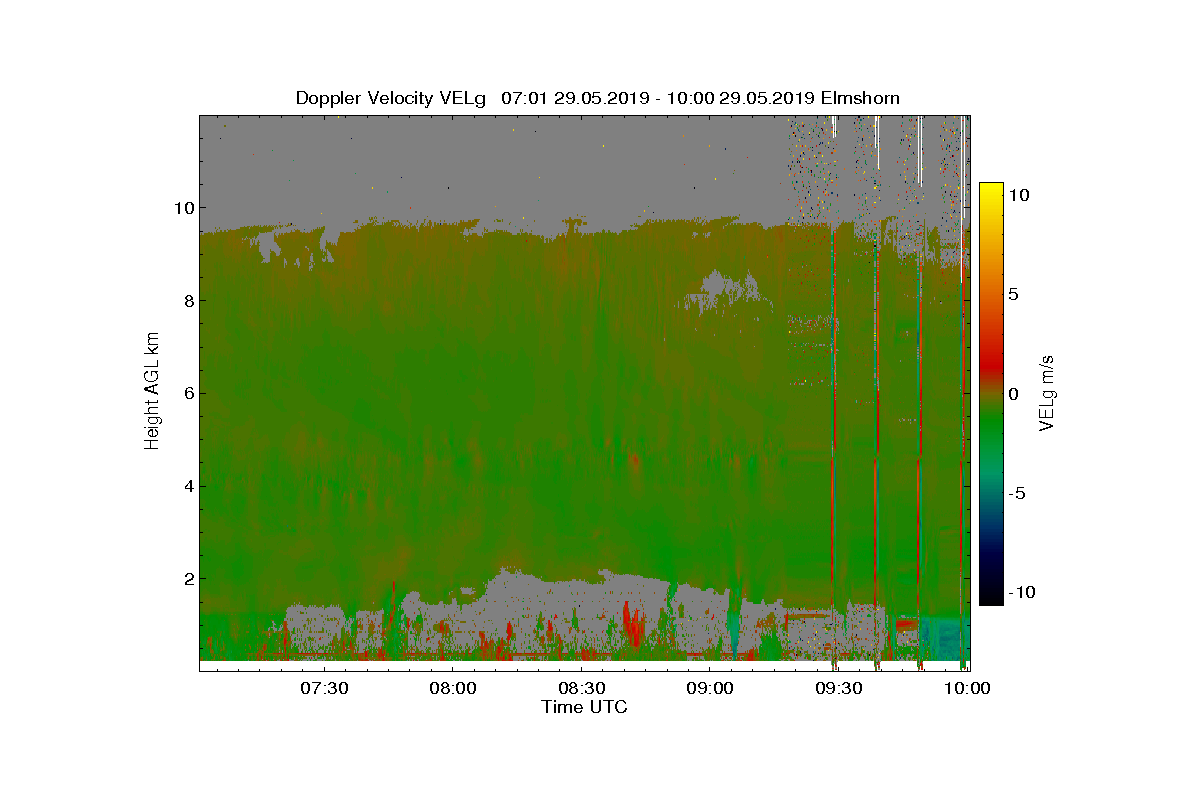Click the height tick label 8
1200x800 pixels.
coord(187,300)
